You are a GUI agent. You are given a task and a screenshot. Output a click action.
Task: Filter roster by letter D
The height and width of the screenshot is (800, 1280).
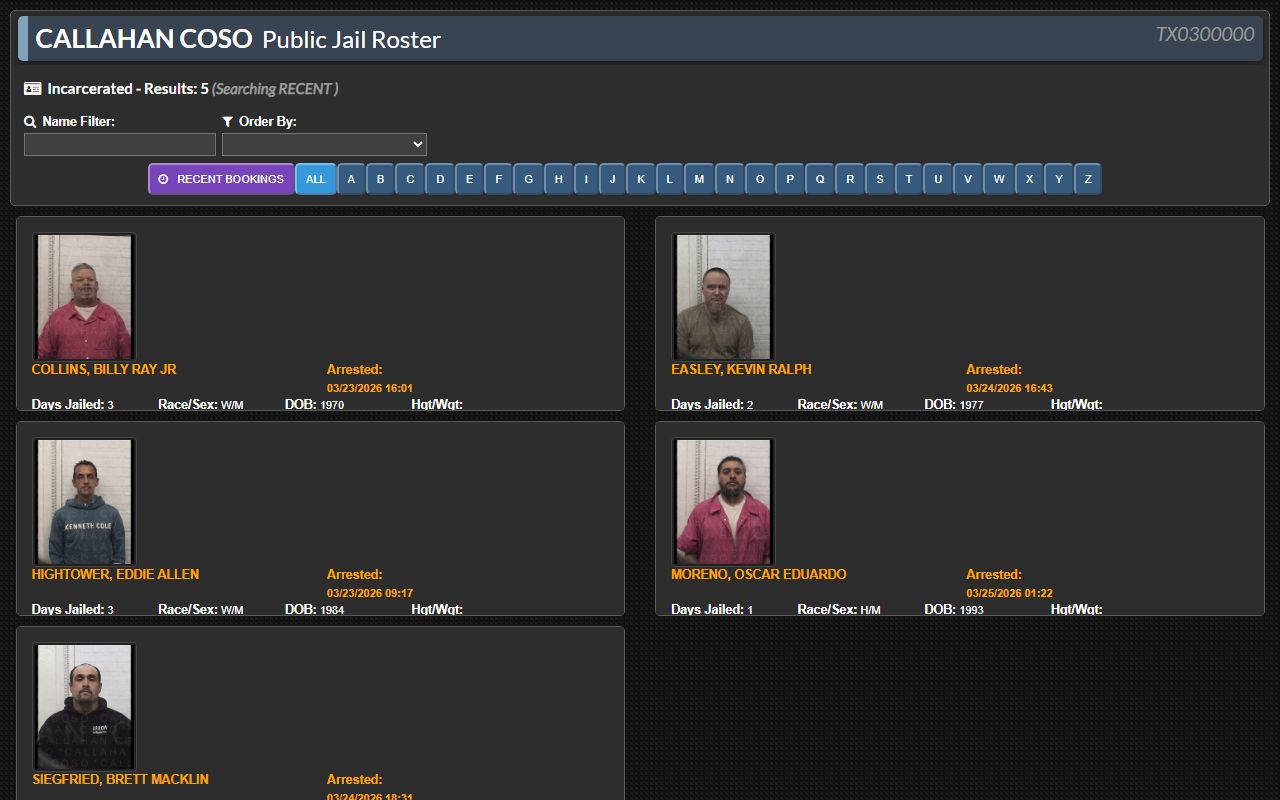pyautogui.click(x=440, y=179)
